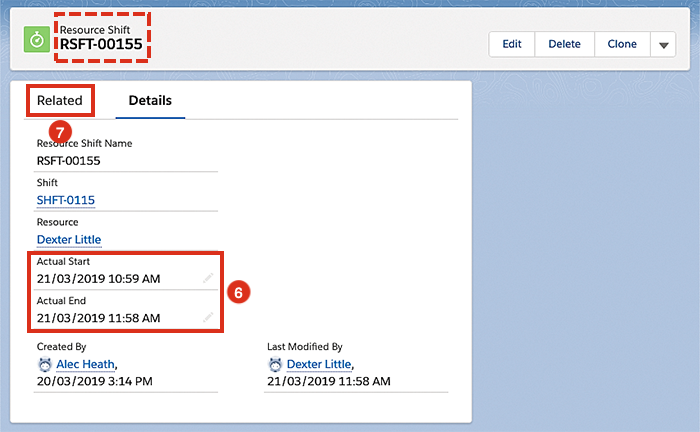Screen dimensions: 700x432
Task: Delete this resource shift record
Action: coord(564,44)
